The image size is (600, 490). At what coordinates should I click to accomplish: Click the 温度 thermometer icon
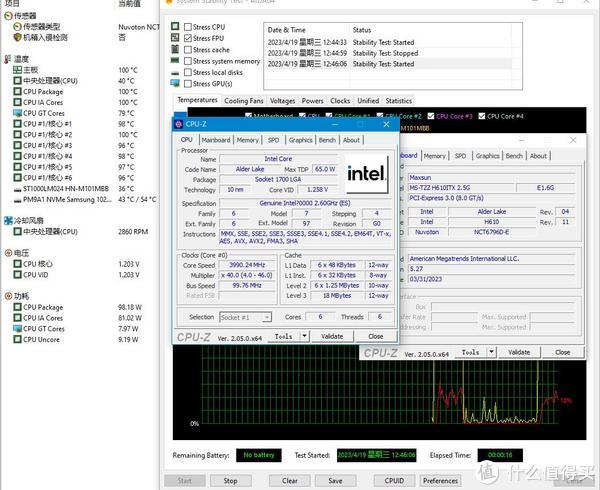8,59
